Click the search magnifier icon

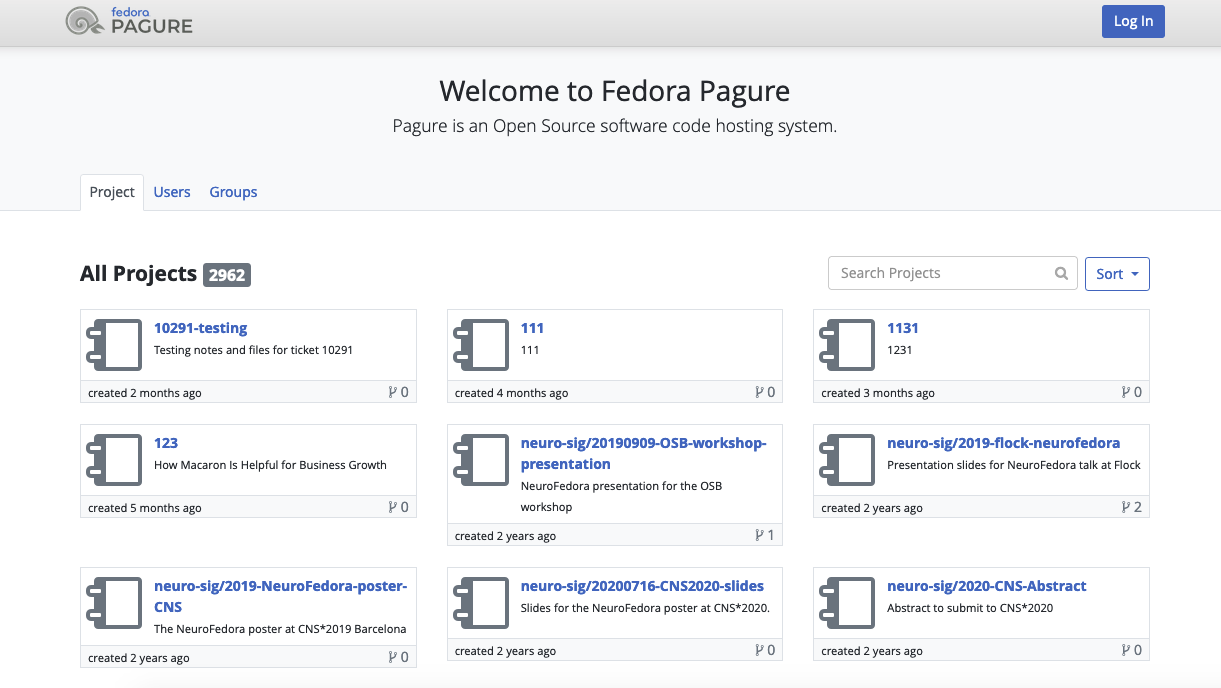click(1061, 273)
